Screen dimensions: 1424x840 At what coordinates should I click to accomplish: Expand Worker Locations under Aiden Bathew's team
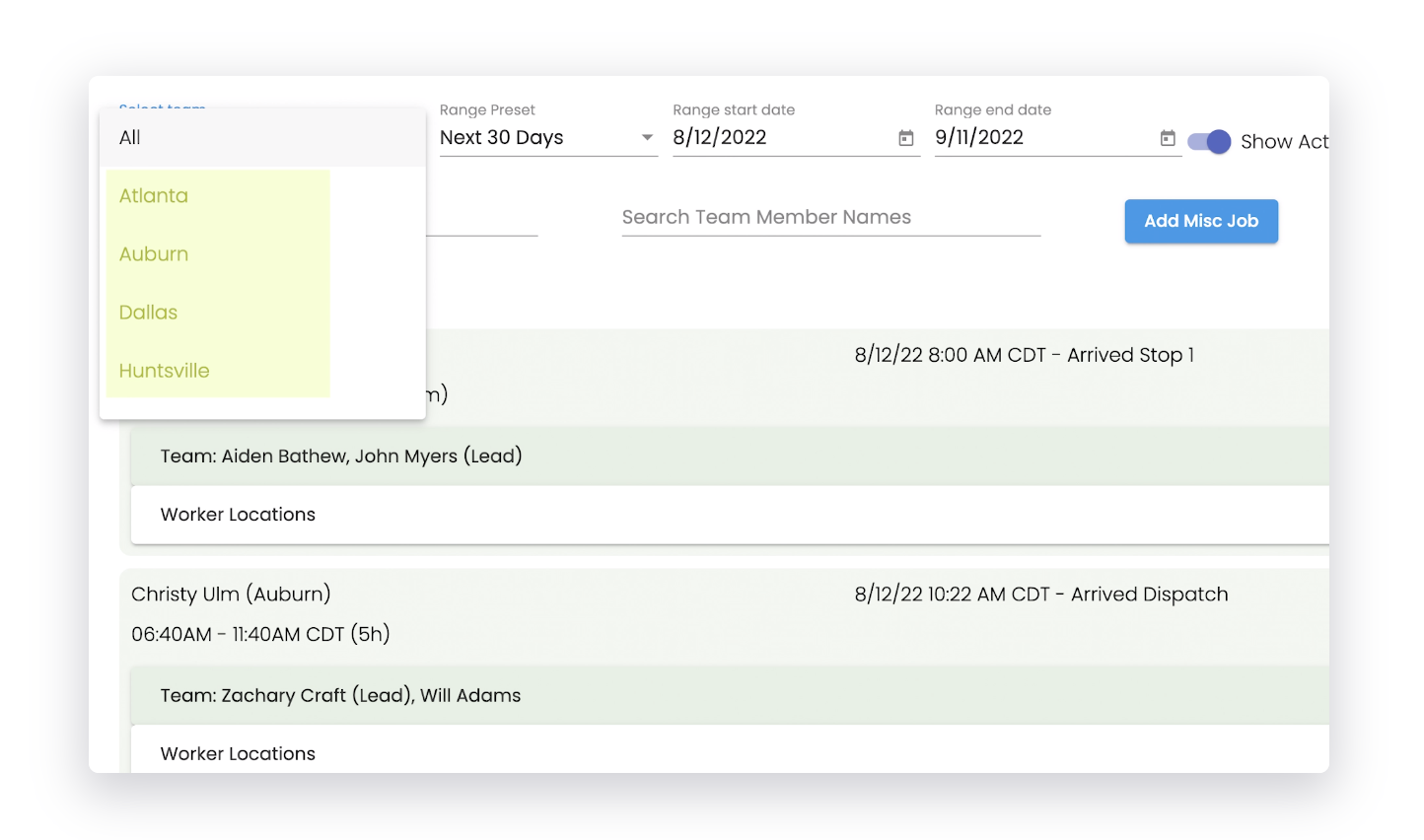point(239,515)
